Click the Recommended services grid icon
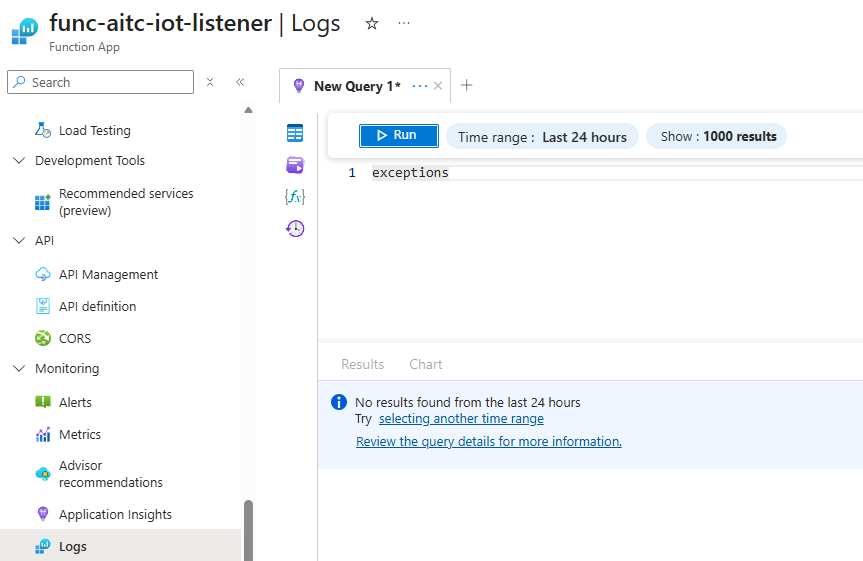863x561 pixels. click(43, 202)
